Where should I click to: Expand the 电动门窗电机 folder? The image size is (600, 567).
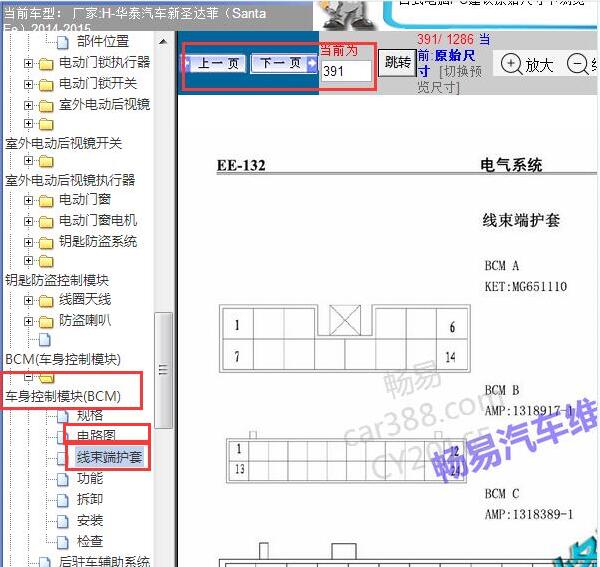(x=28, y=222)
